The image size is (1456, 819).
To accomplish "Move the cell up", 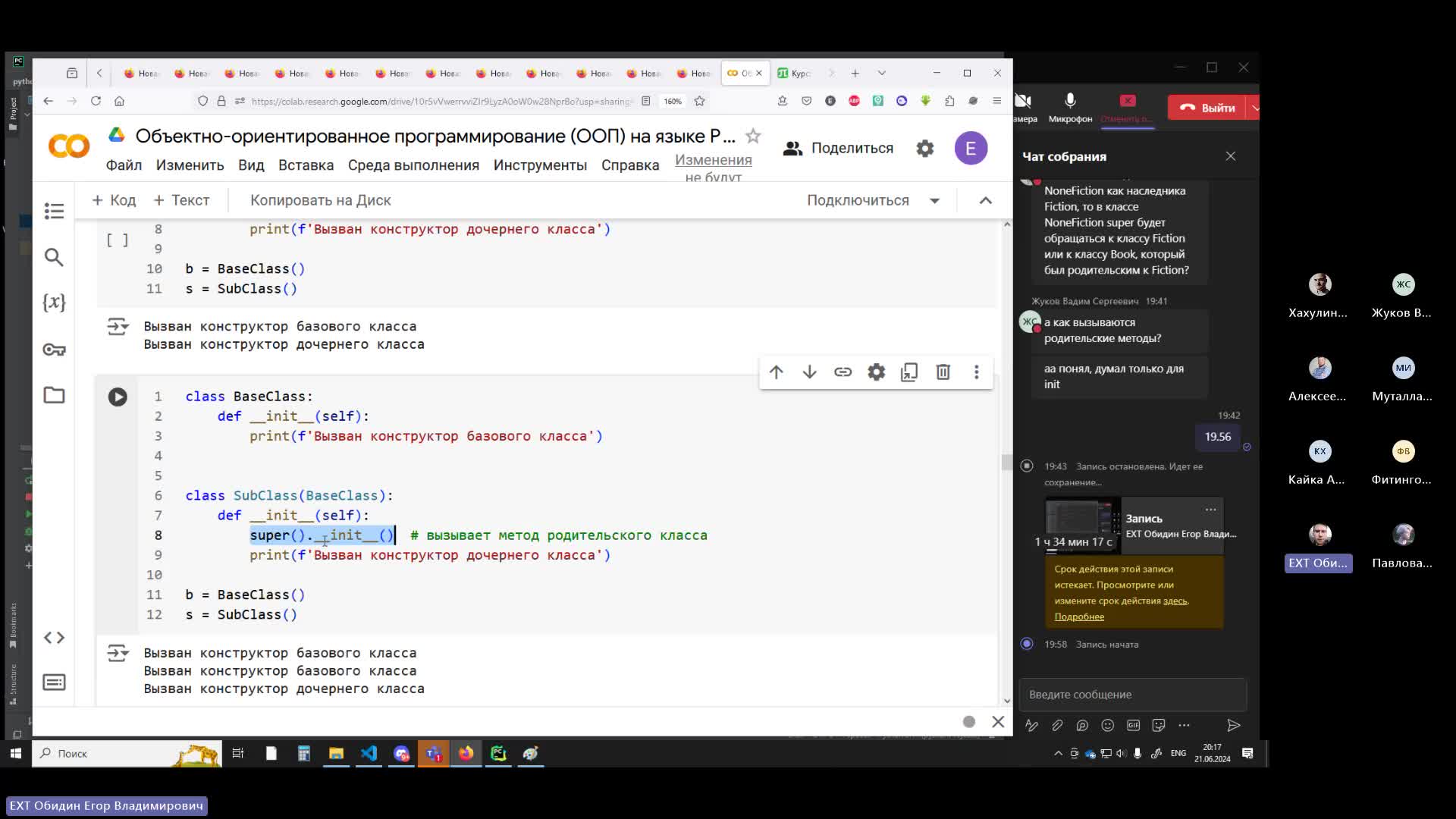I will [776, 372].
